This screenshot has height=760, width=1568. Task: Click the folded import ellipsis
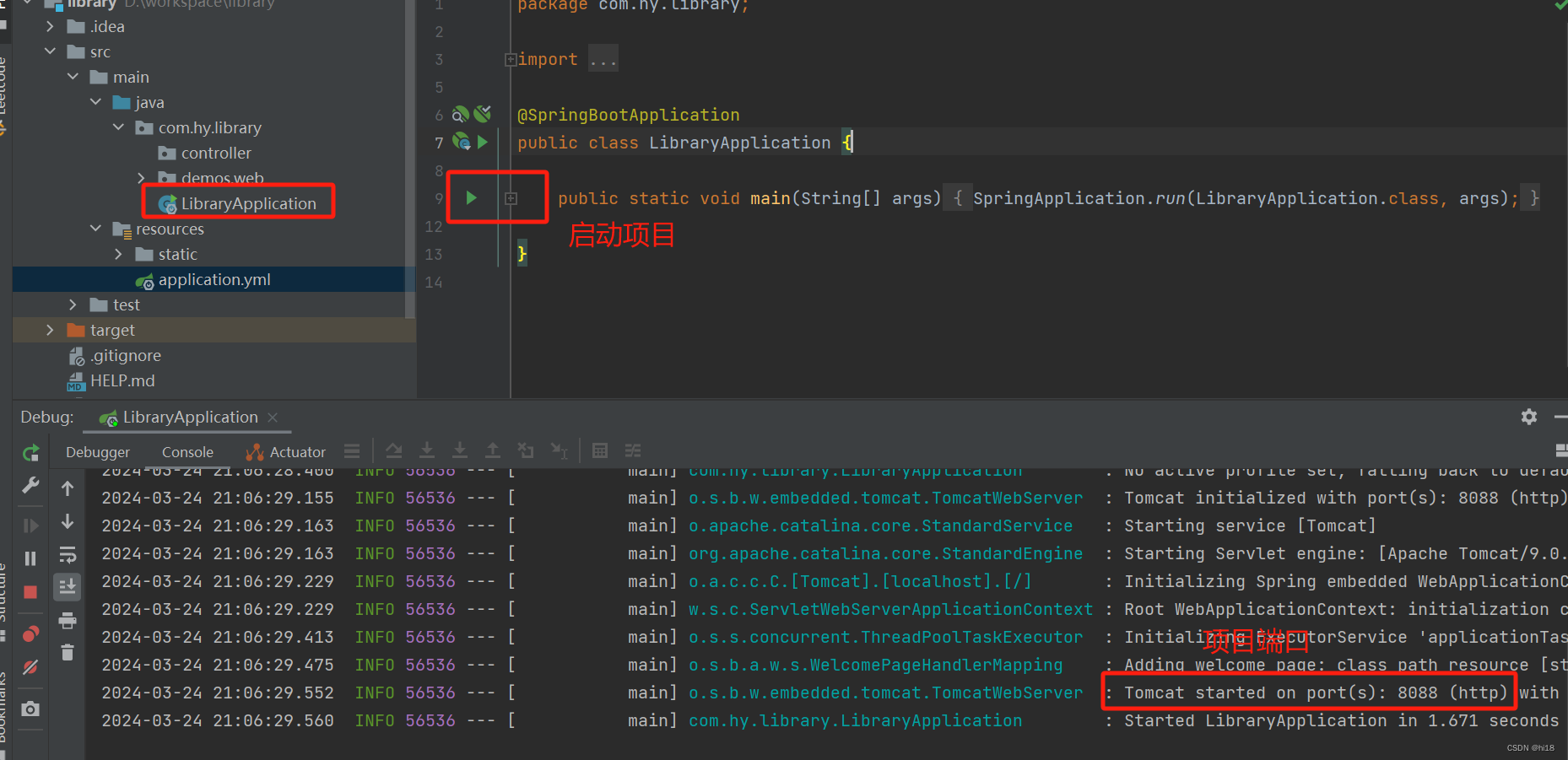[x=603, y=60]
